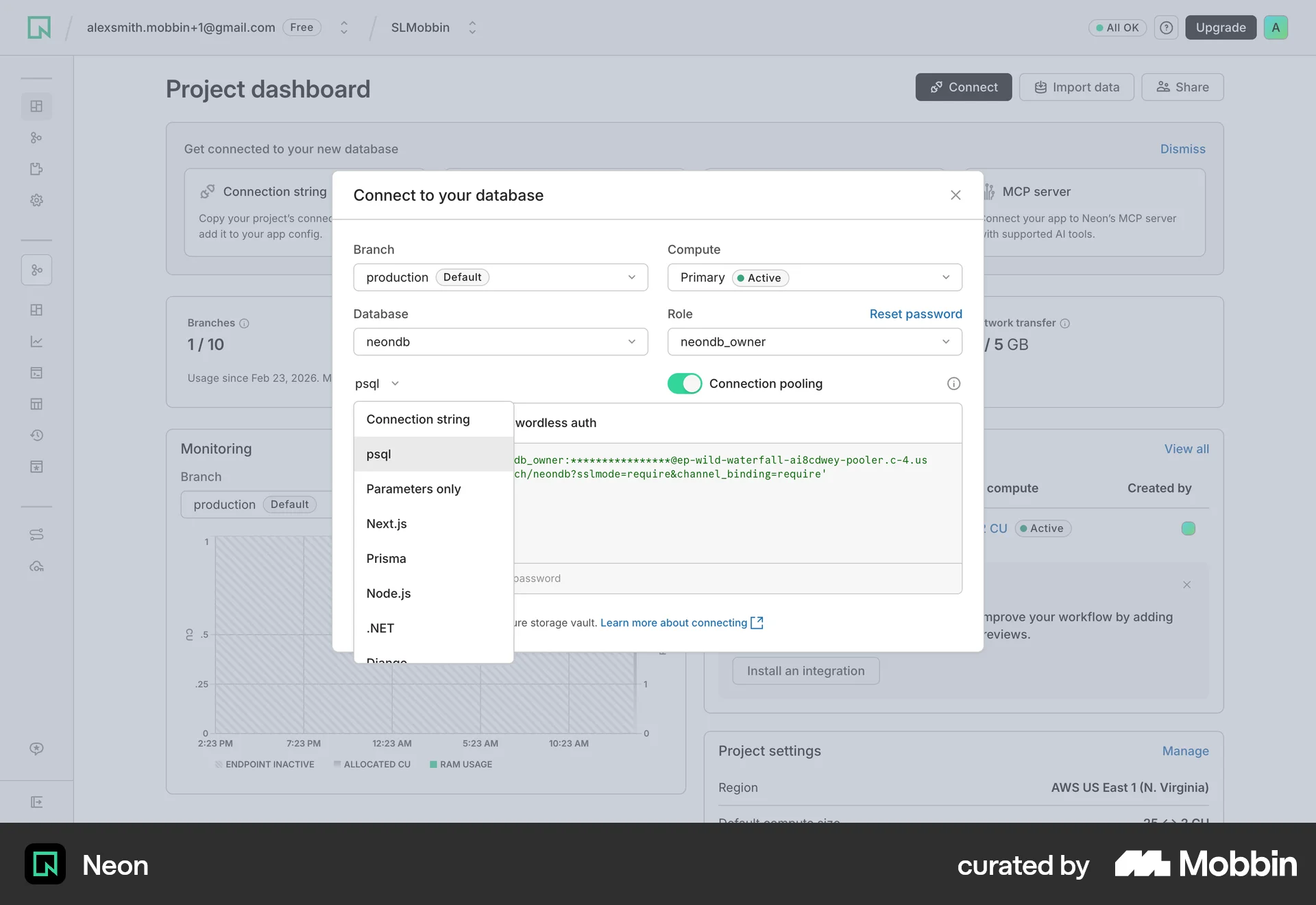Click the Share button
The image size is (1316, 905).
[1182, 87]
